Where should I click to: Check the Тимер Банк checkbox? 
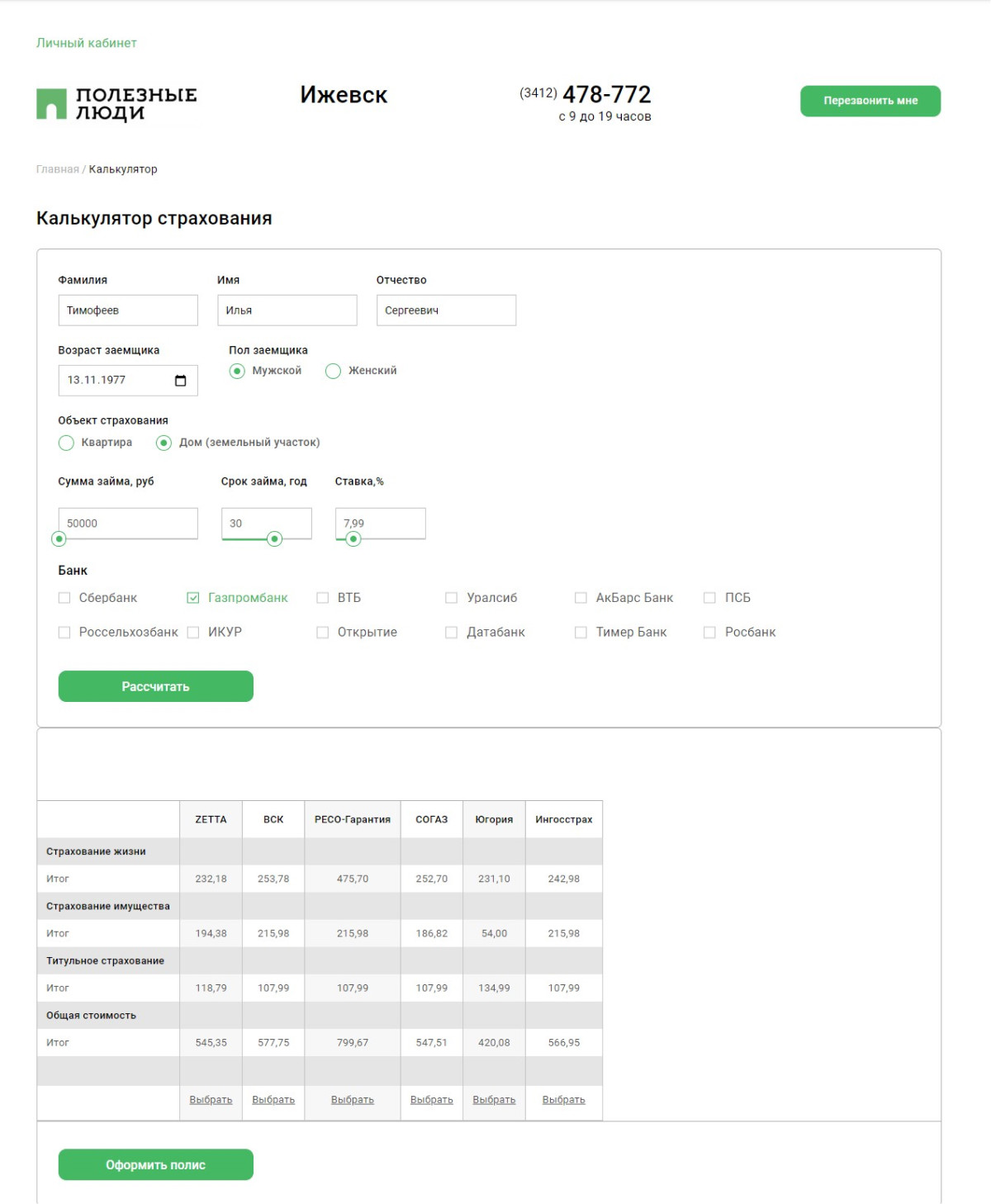[x=581, y=633]
